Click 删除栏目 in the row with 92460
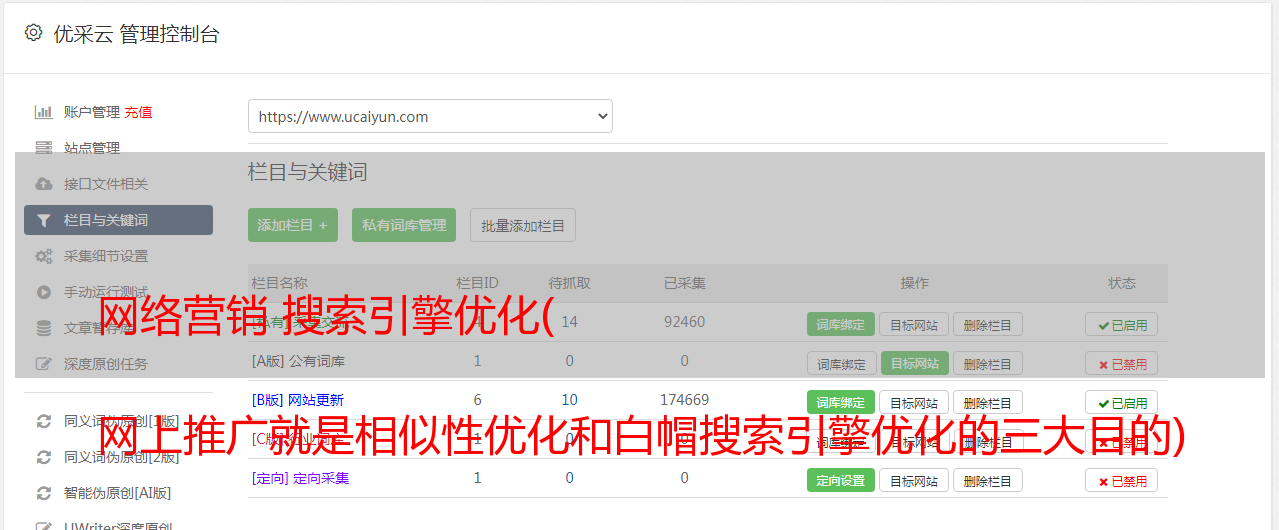Viewport: 1279px width, 530px height. (x=988, y=324)
